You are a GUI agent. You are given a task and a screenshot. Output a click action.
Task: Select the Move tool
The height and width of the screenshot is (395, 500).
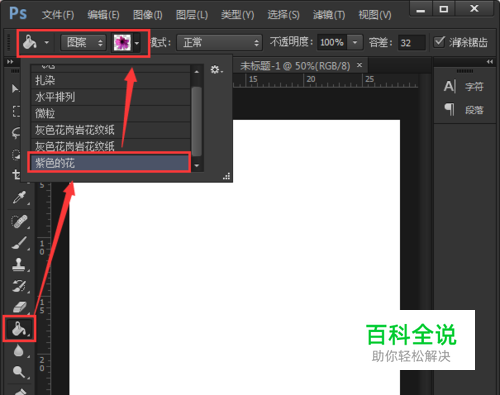pos(15,89)
